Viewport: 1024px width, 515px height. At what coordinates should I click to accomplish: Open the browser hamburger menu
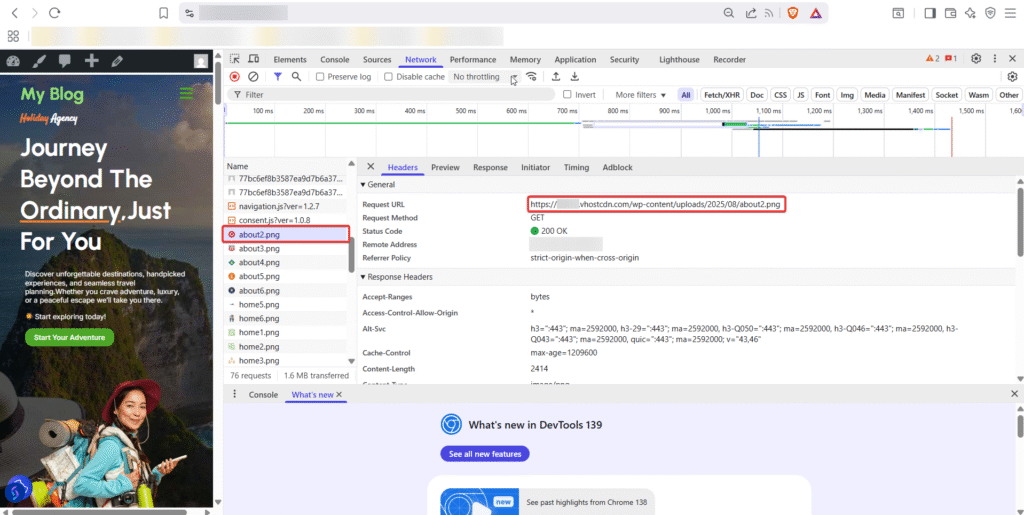tap(1010, 13)
